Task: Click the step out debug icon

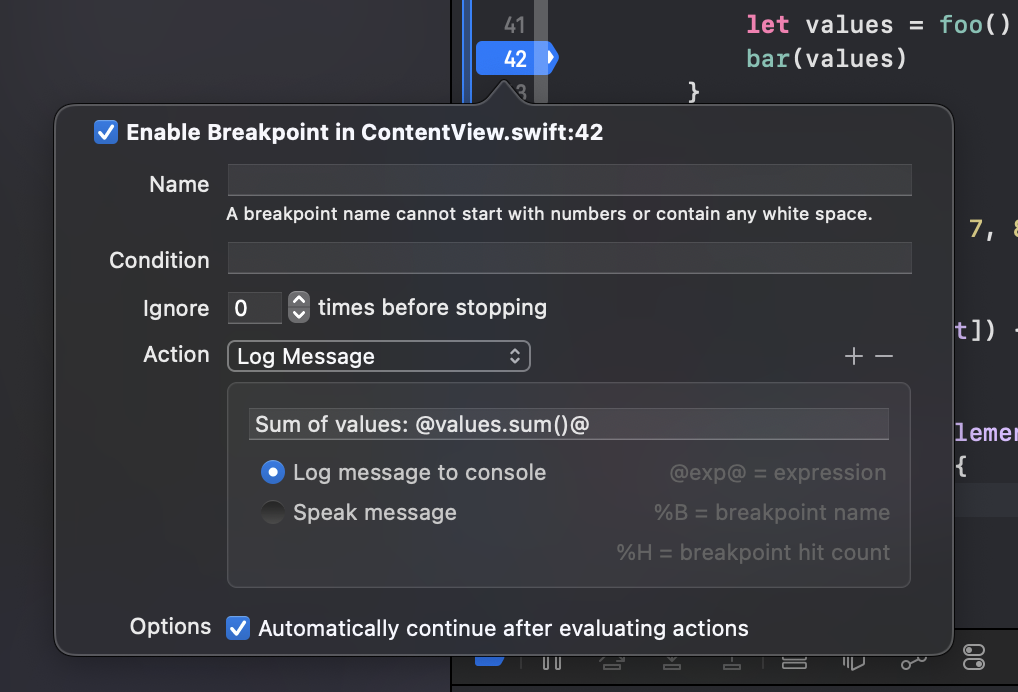Action: click(x=732, y=662)
